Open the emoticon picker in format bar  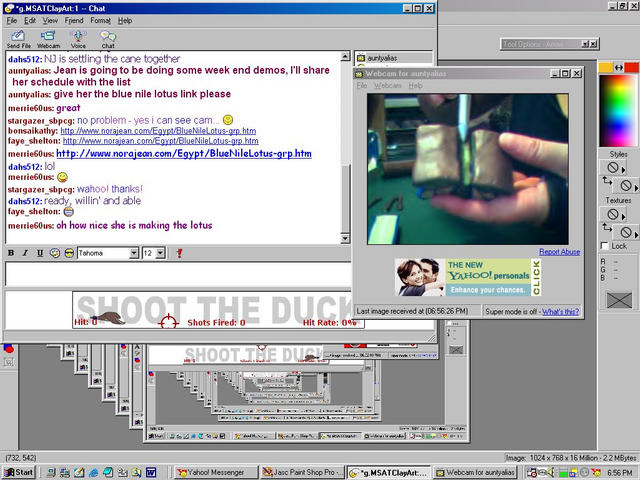click(x=55, y=253)
